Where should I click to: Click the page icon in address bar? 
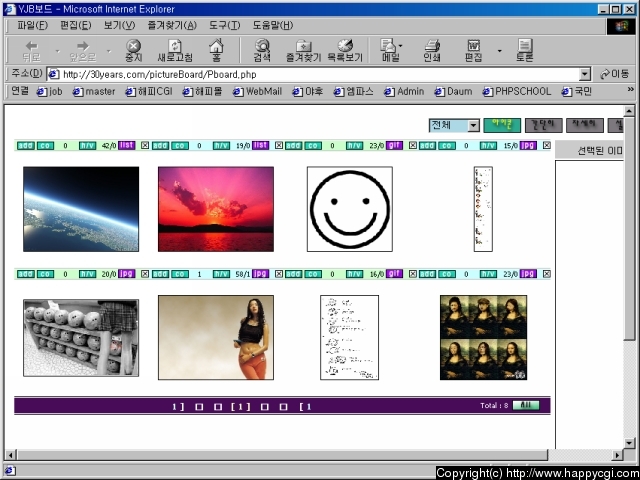click(54, 75)
